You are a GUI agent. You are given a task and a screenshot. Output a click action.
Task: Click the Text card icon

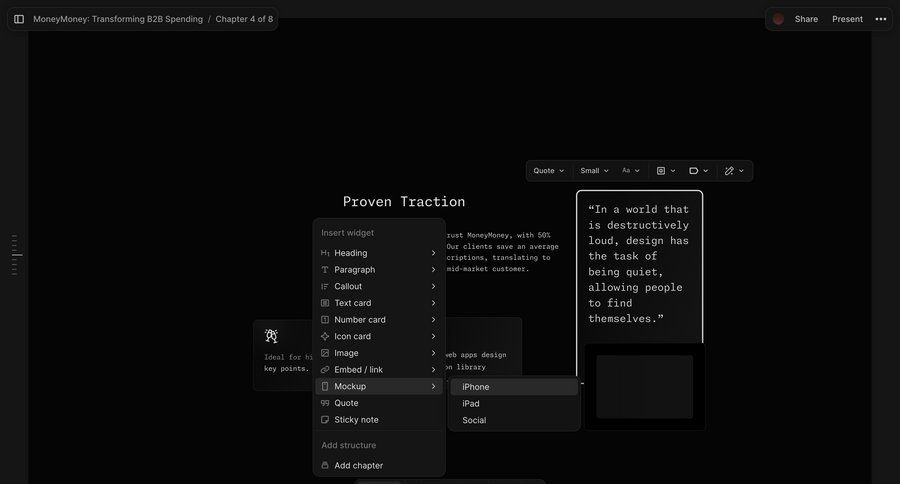(325, 303)
